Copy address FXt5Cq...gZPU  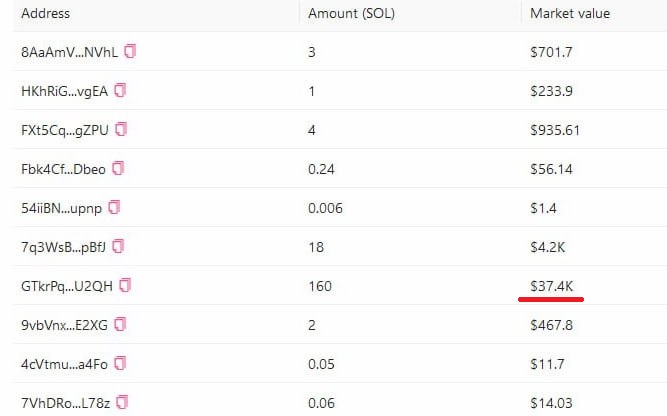click(121, 129)
